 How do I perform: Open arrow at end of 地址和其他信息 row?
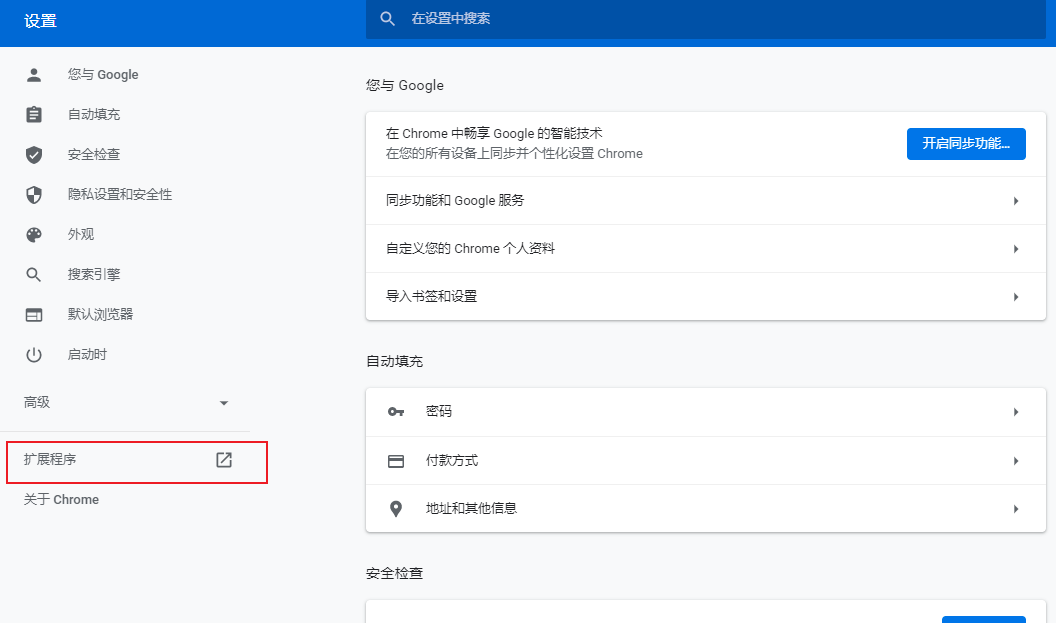coord(1016,509)
